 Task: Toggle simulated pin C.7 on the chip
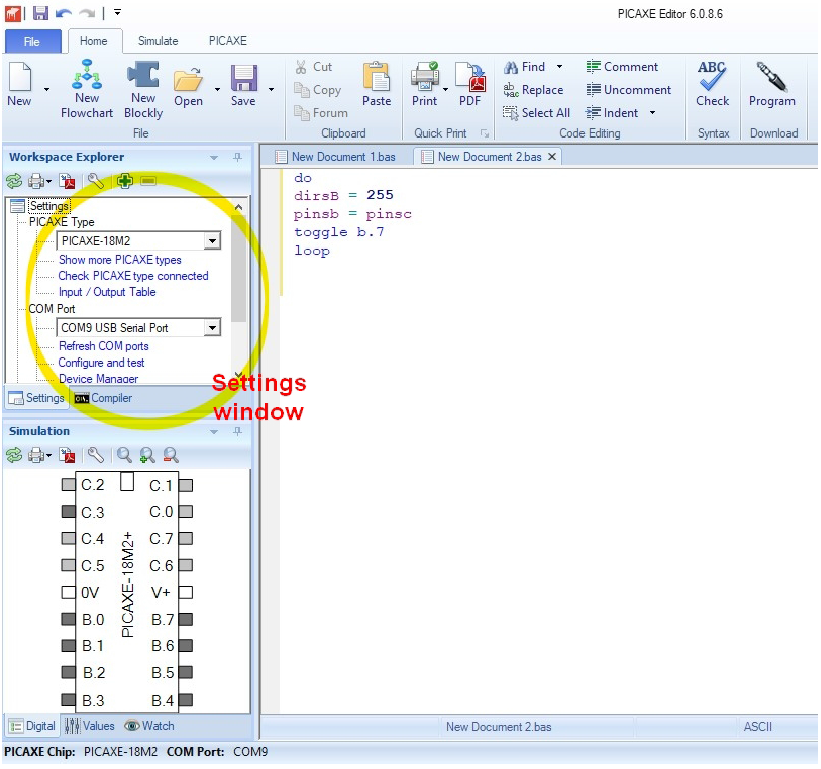[x=186, y=538]
